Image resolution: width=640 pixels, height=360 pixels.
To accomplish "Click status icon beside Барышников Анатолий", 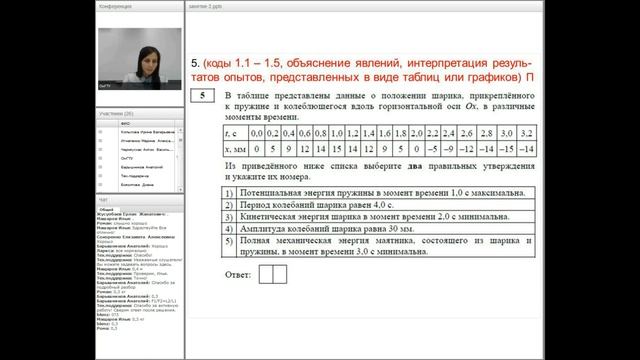I will [x=100, y=167].
